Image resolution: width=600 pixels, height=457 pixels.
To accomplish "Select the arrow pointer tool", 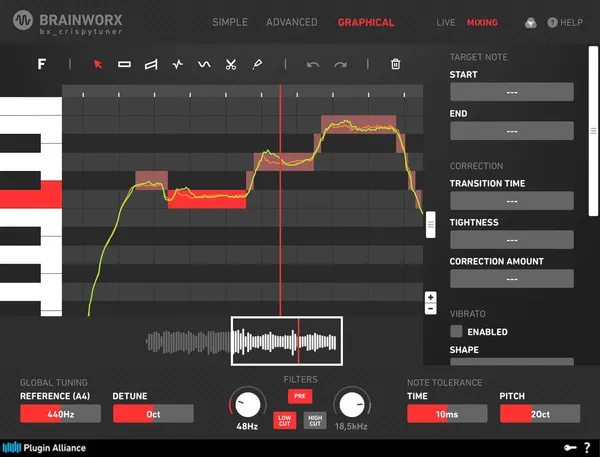I will 98,64.
